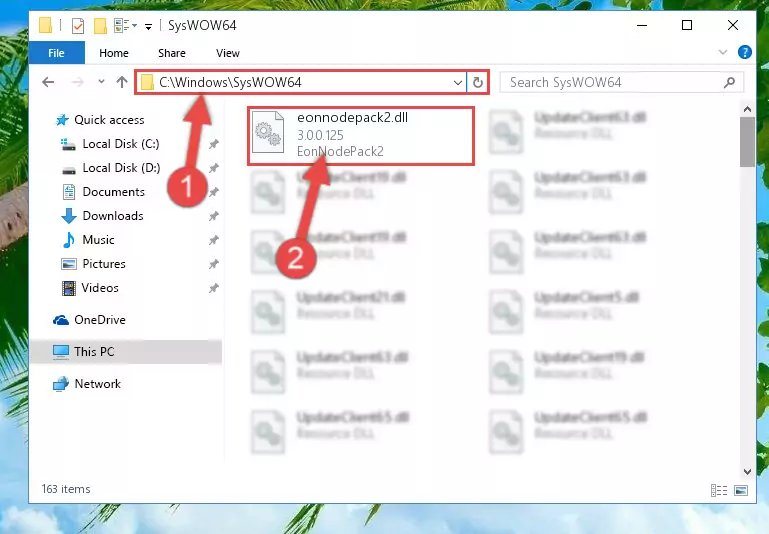Select Network in navigation pane
Viewport: 769px width, 534px height.
pyautogui.click(x=97, y=383)
